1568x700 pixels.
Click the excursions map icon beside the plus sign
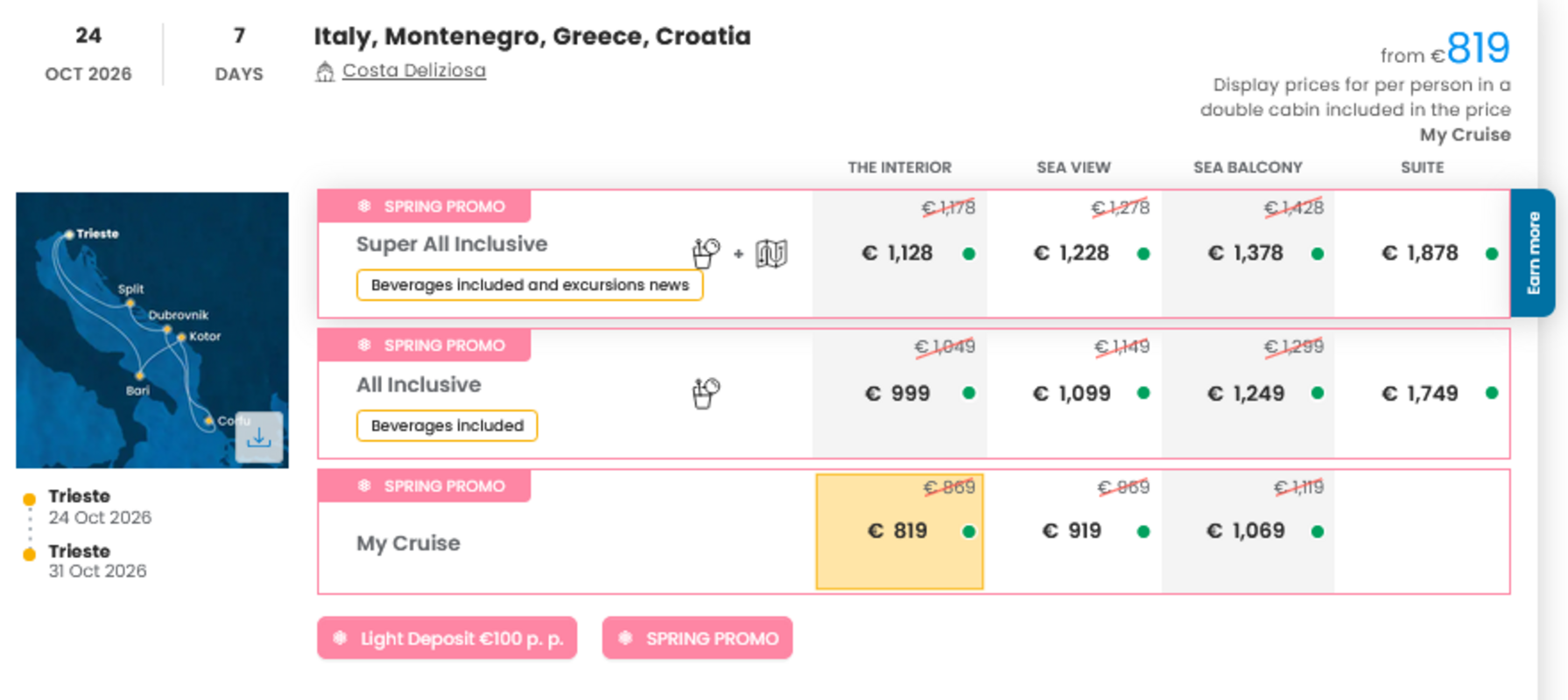770,254
